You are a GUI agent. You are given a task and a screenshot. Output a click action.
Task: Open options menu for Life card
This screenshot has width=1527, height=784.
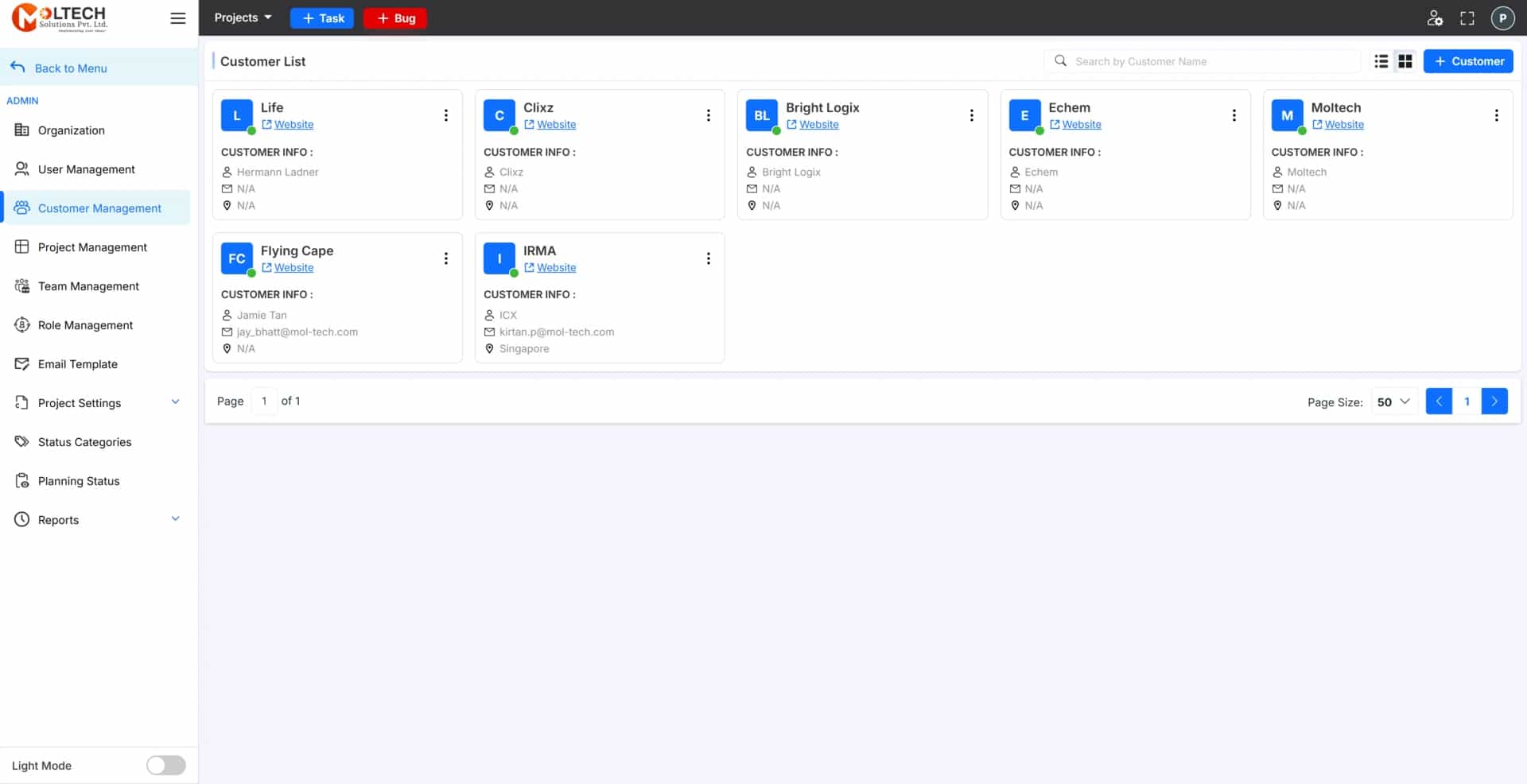(446, 115)
